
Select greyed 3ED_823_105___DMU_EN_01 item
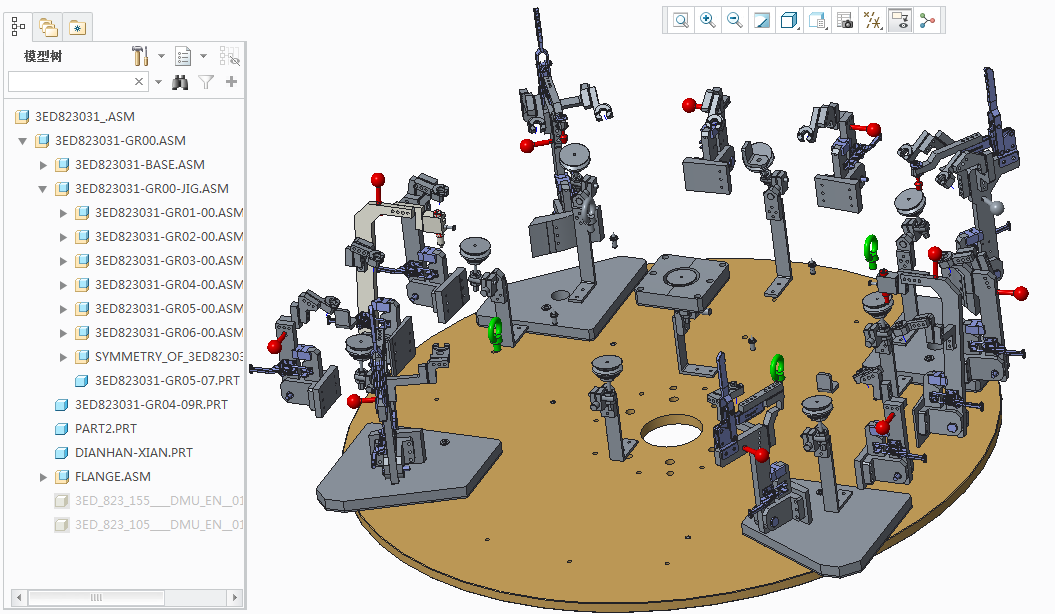159,525
